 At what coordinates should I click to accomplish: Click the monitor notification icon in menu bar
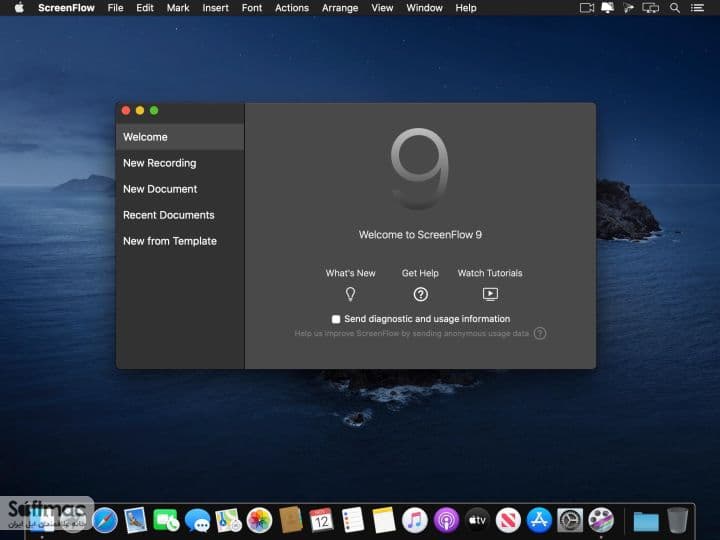click(x=608, y=8)
